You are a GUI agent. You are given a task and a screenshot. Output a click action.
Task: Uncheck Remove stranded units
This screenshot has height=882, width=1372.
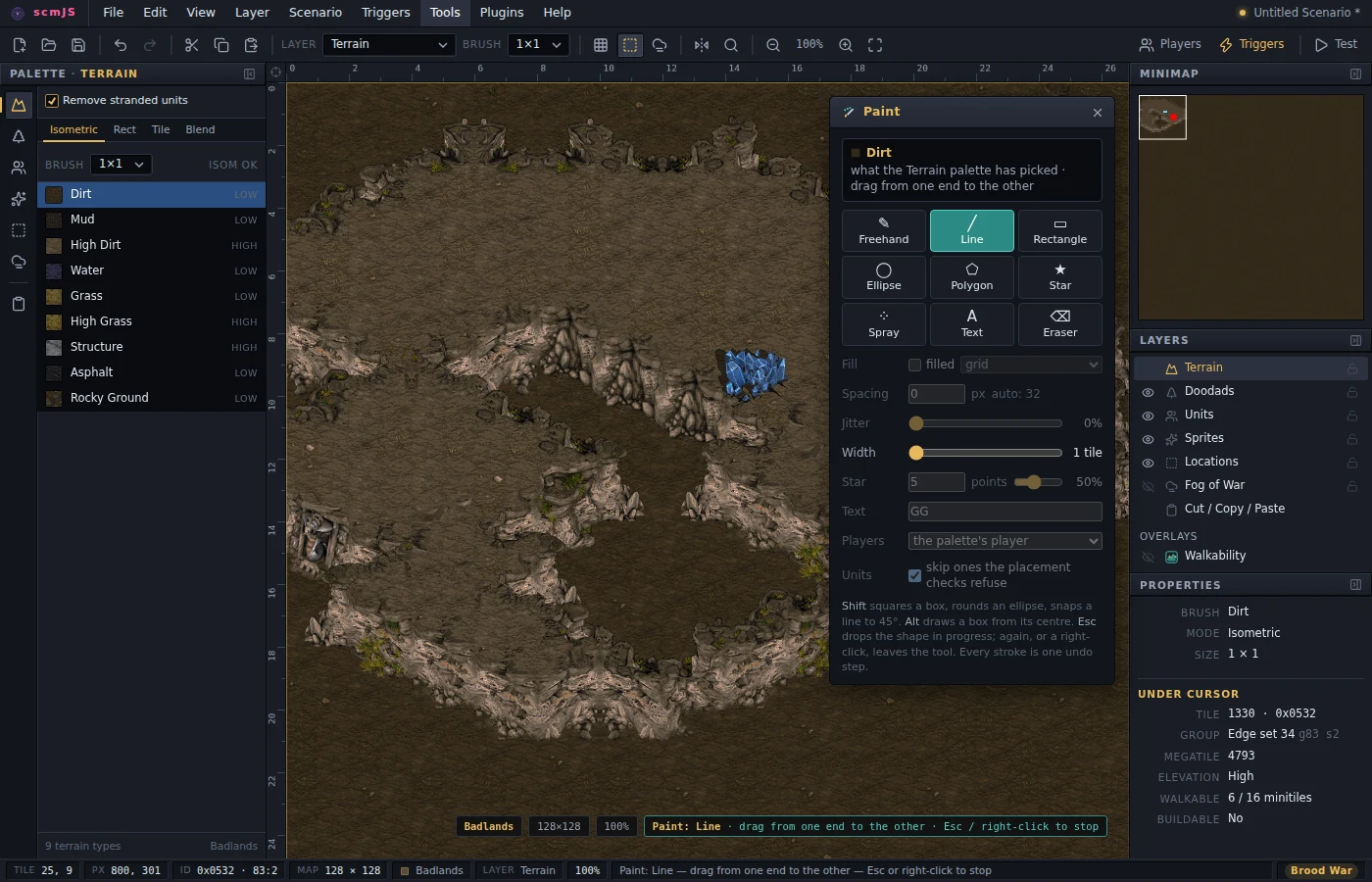(52, 101)
